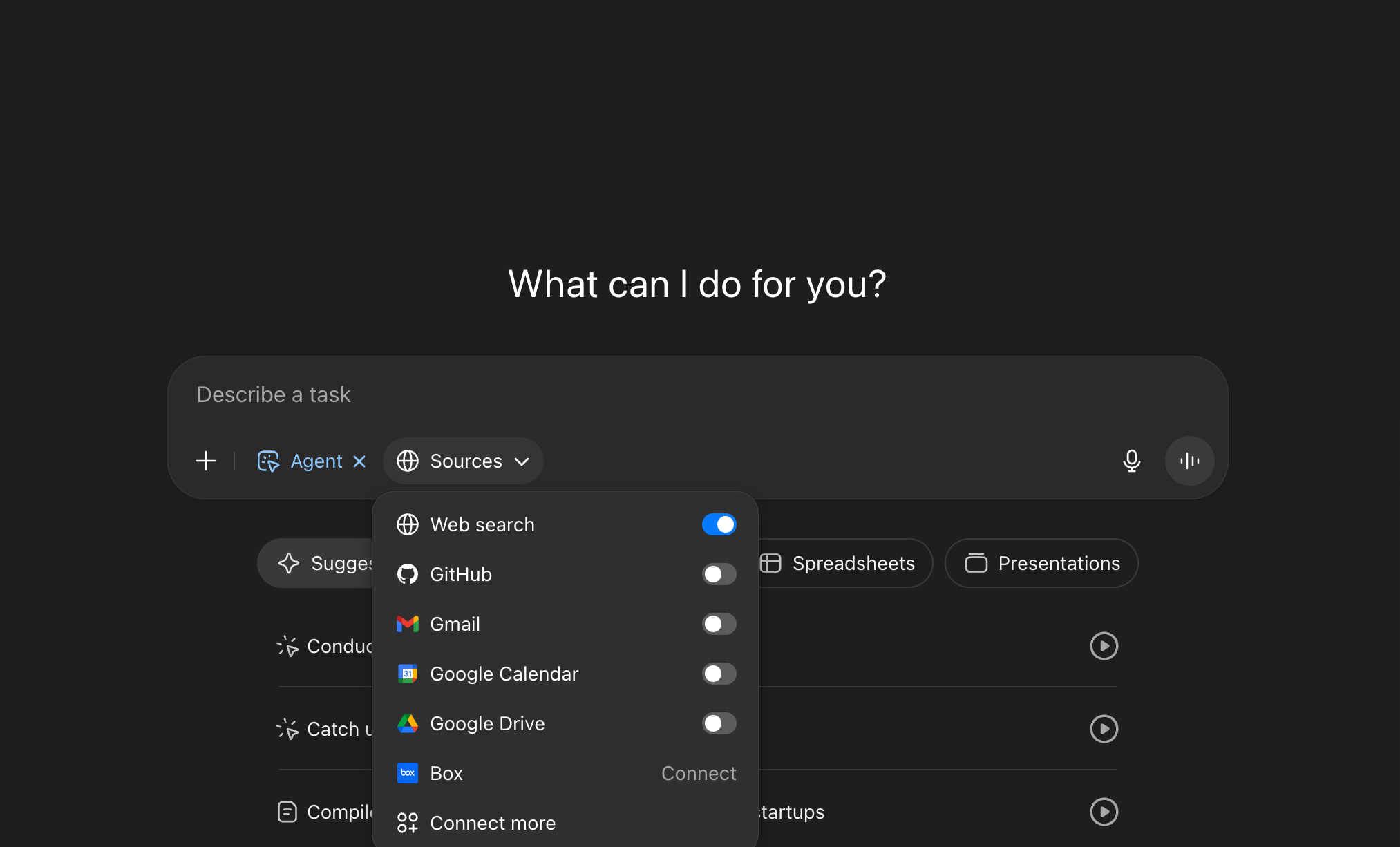Click the Agent mode icon

(x=268, y=461)
